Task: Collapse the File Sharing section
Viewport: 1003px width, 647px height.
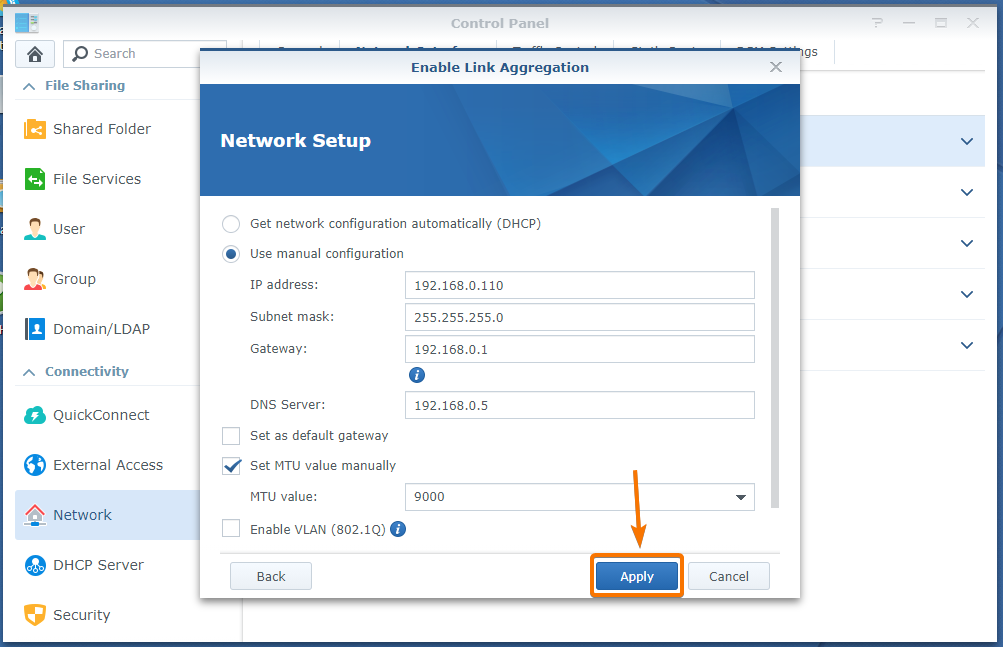Action: pos(29,86)
